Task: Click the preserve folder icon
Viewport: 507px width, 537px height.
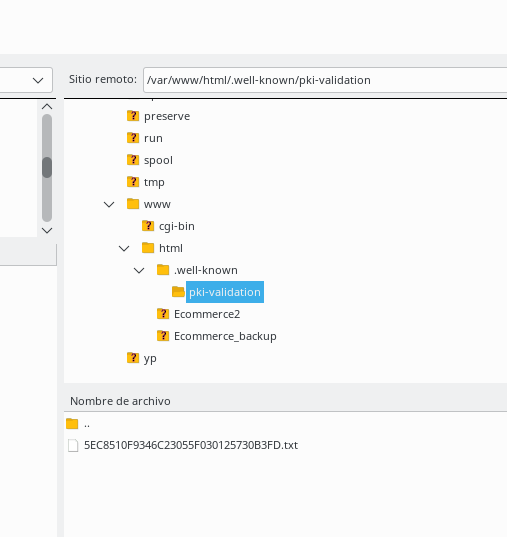Action: click(x=133, y=116)
